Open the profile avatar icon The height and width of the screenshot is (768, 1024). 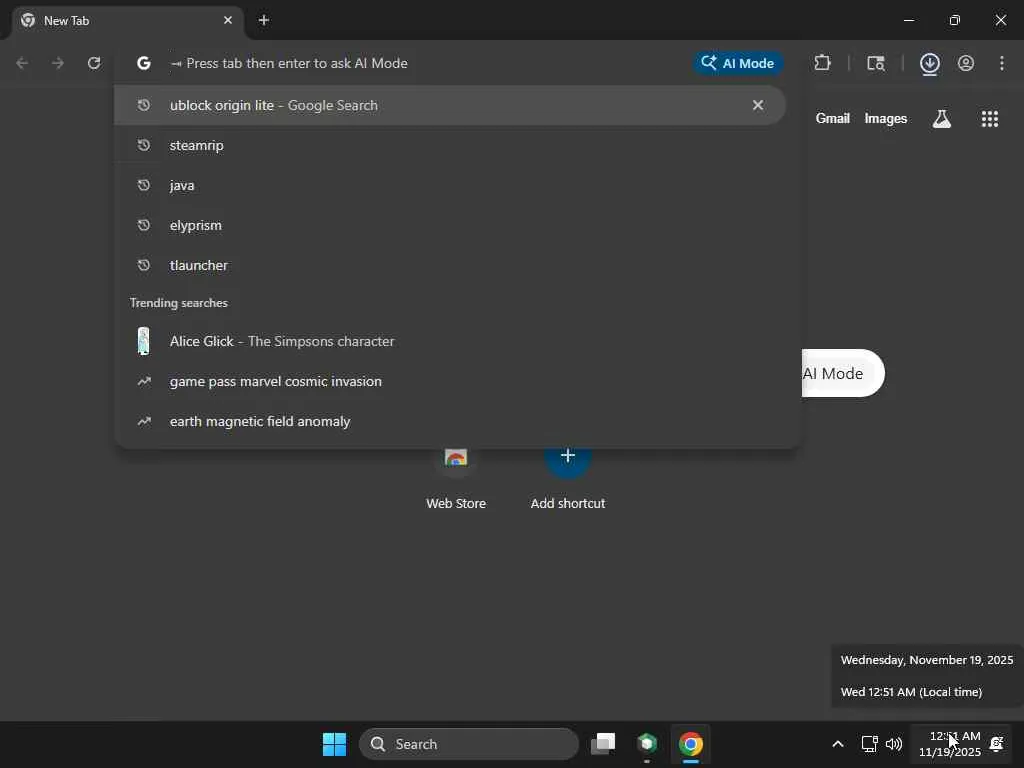pyautogui.click(x=966, y=63)
